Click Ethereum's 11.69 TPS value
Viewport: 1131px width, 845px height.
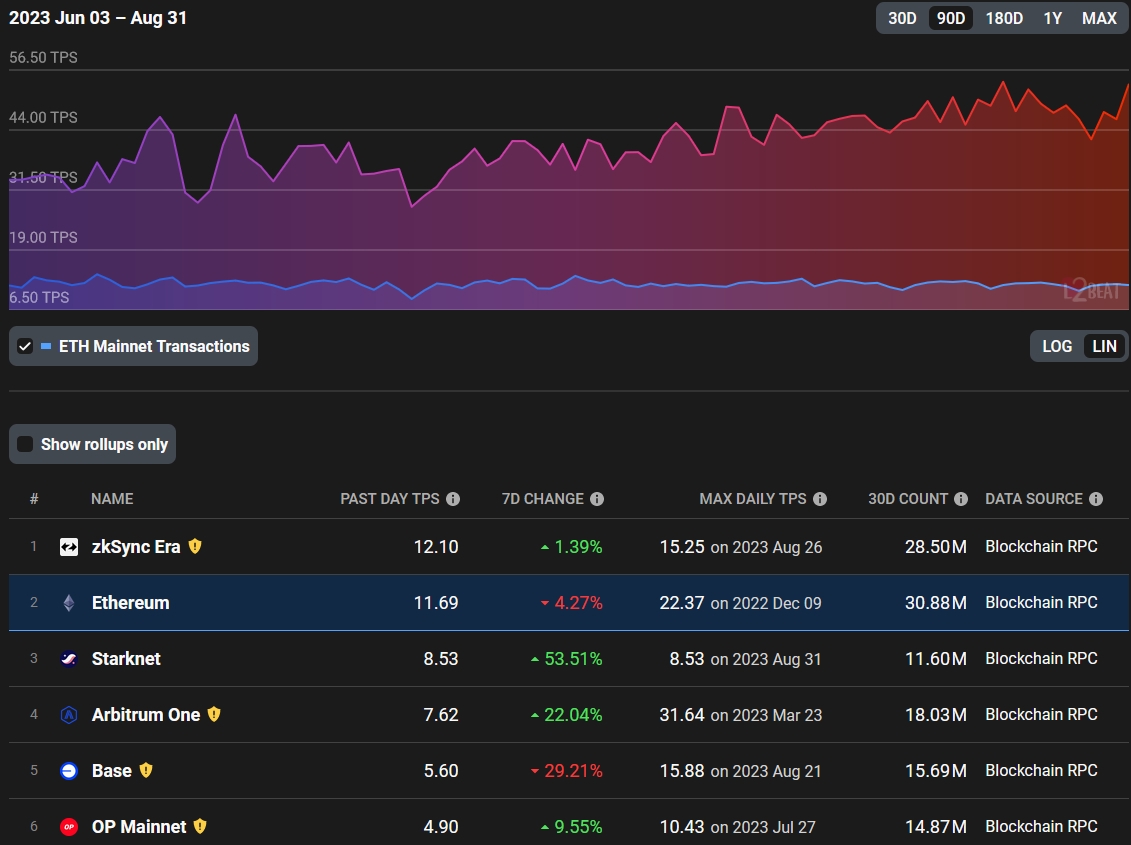point(436,603)
